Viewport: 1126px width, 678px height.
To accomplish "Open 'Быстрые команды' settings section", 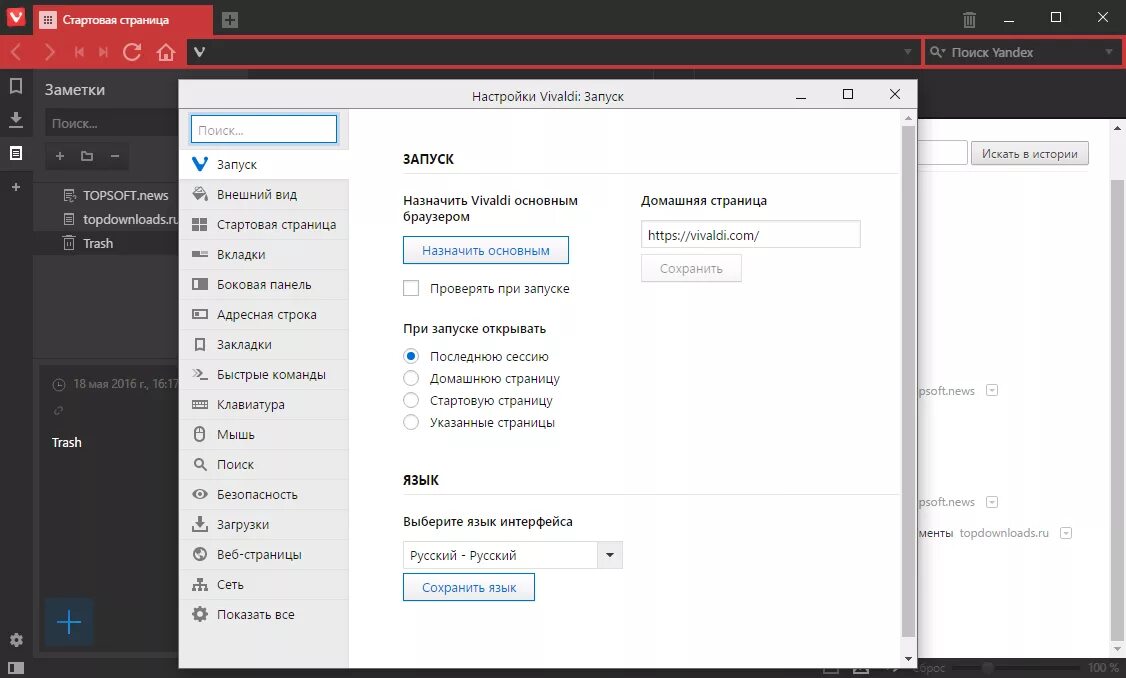I will tap(264, 375).
